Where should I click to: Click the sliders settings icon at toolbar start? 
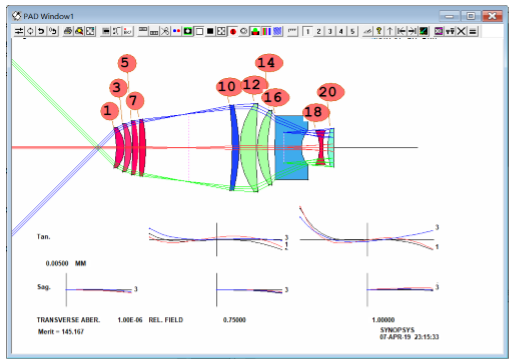pos(19,31)
